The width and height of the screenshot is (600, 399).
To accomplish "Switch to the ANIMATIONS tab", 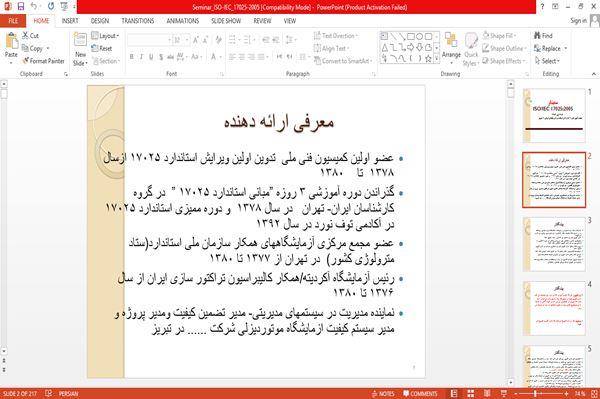I will point(183,21).
